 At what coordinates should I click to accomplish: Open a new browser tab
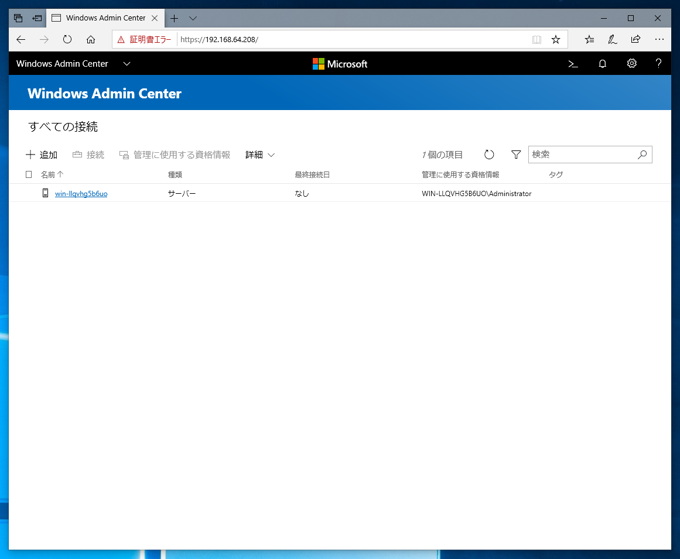(174, 18)
